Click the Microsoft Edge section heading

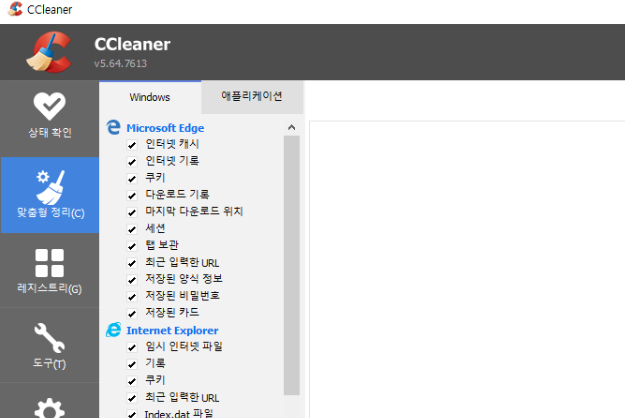point(165,128)
